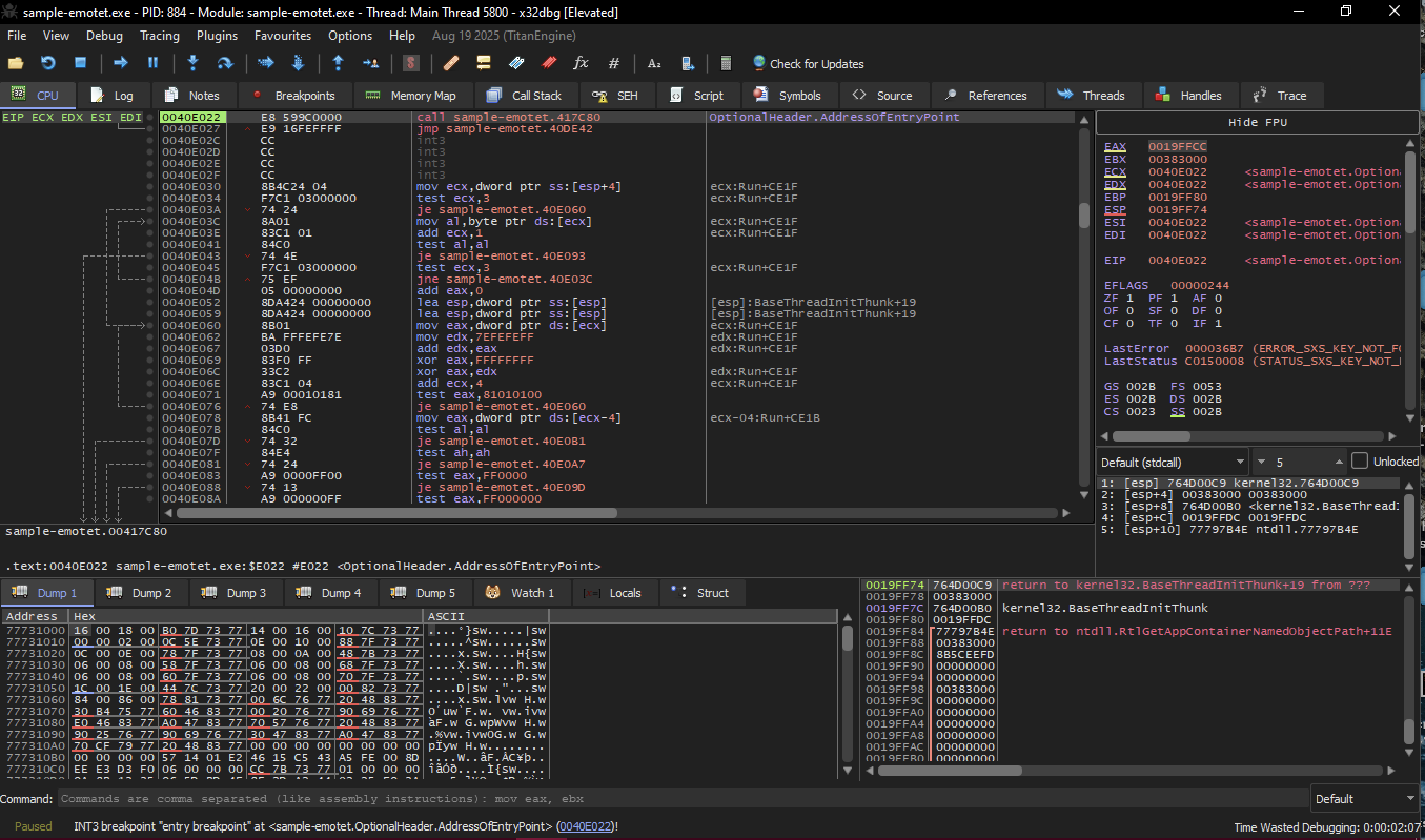Viewport: 1425px width, 840px height.
Task: Click the Open file folder icon
Action: pos(15,63)
